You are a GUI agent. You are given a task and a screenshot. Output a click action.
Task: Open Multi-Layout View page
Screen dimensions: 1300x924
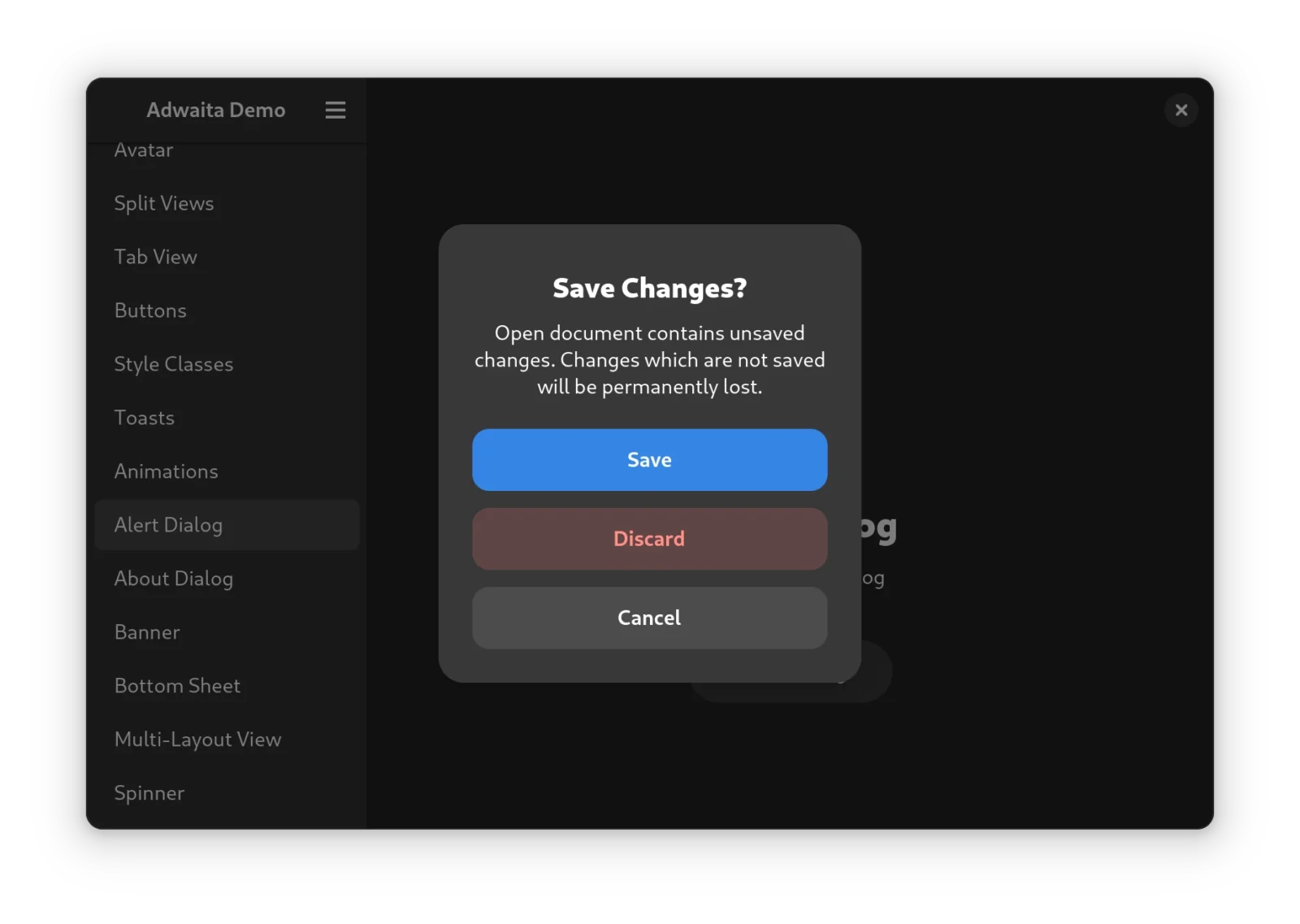pos(198,740)
